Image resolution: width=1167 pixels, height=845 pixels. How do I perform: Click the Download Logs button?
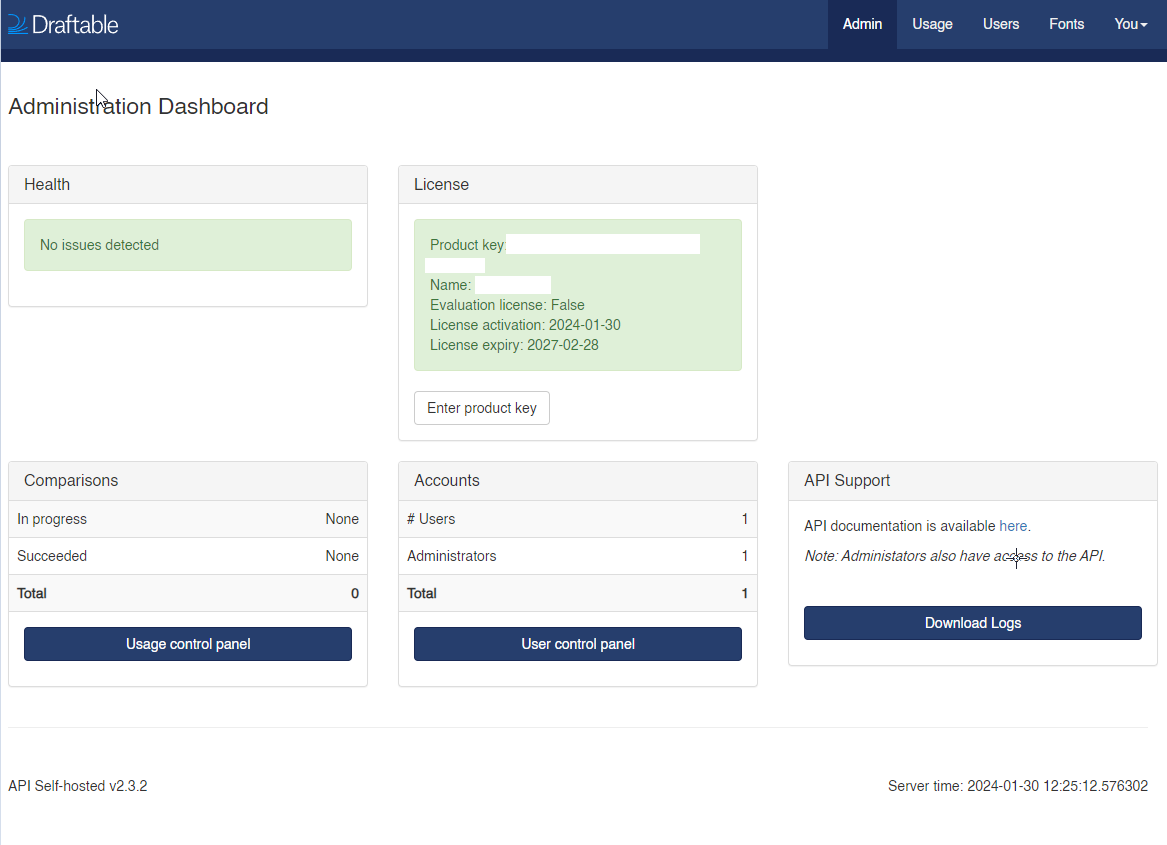click(972, 623)
